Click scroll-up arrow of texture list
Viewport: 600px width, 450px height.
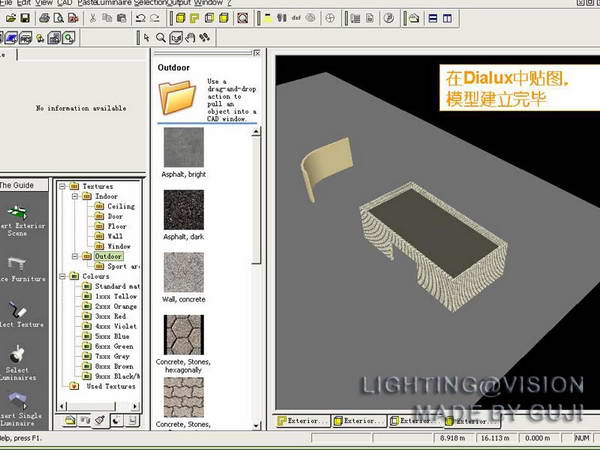(256, 132)
